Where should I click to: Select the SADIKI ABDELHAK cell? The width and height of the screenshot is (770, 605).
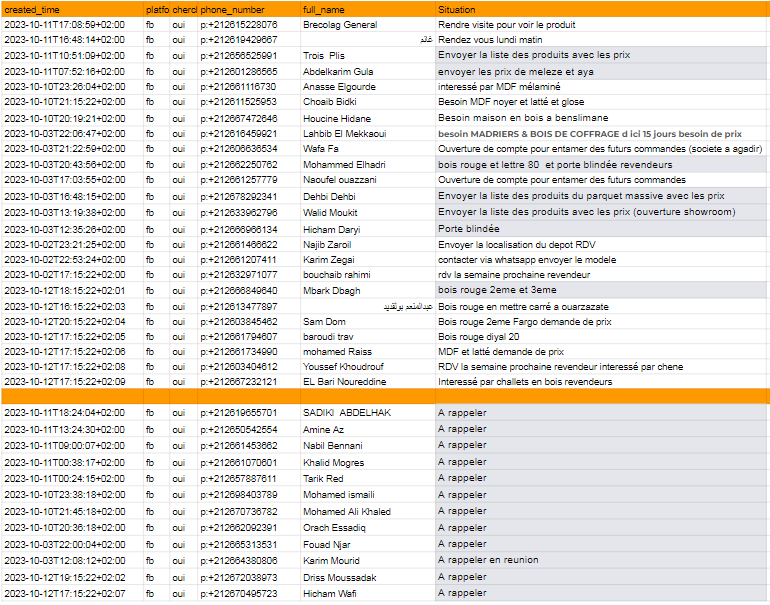click(368, 413)
